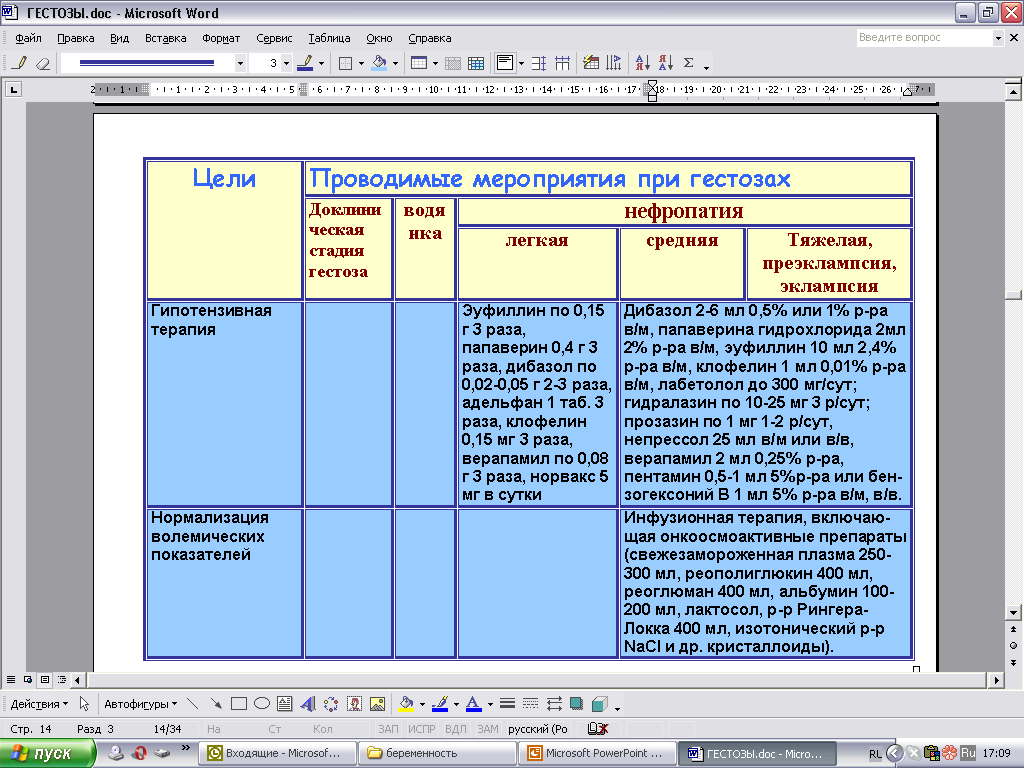Click the Select Objects arrow tool
This screenshot has height=768, width=1024.
[84, 703]
